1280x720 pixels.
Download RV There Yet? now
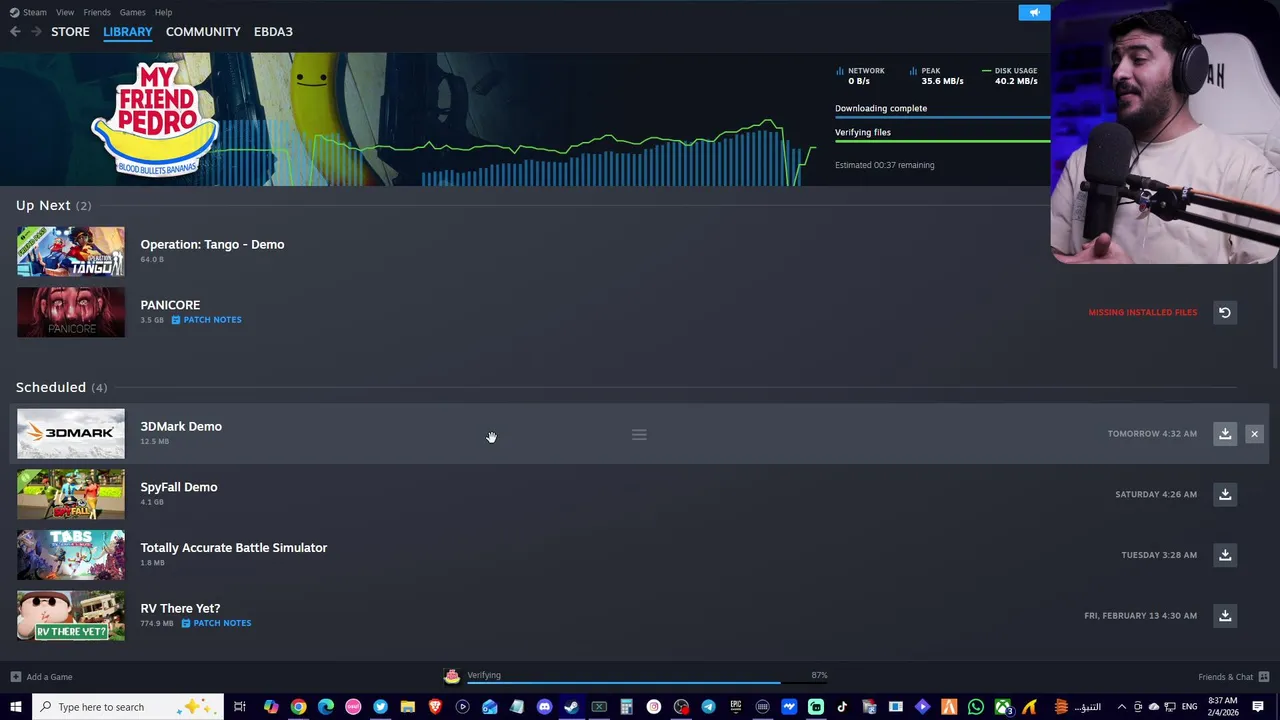click(x=1225, y=616)
